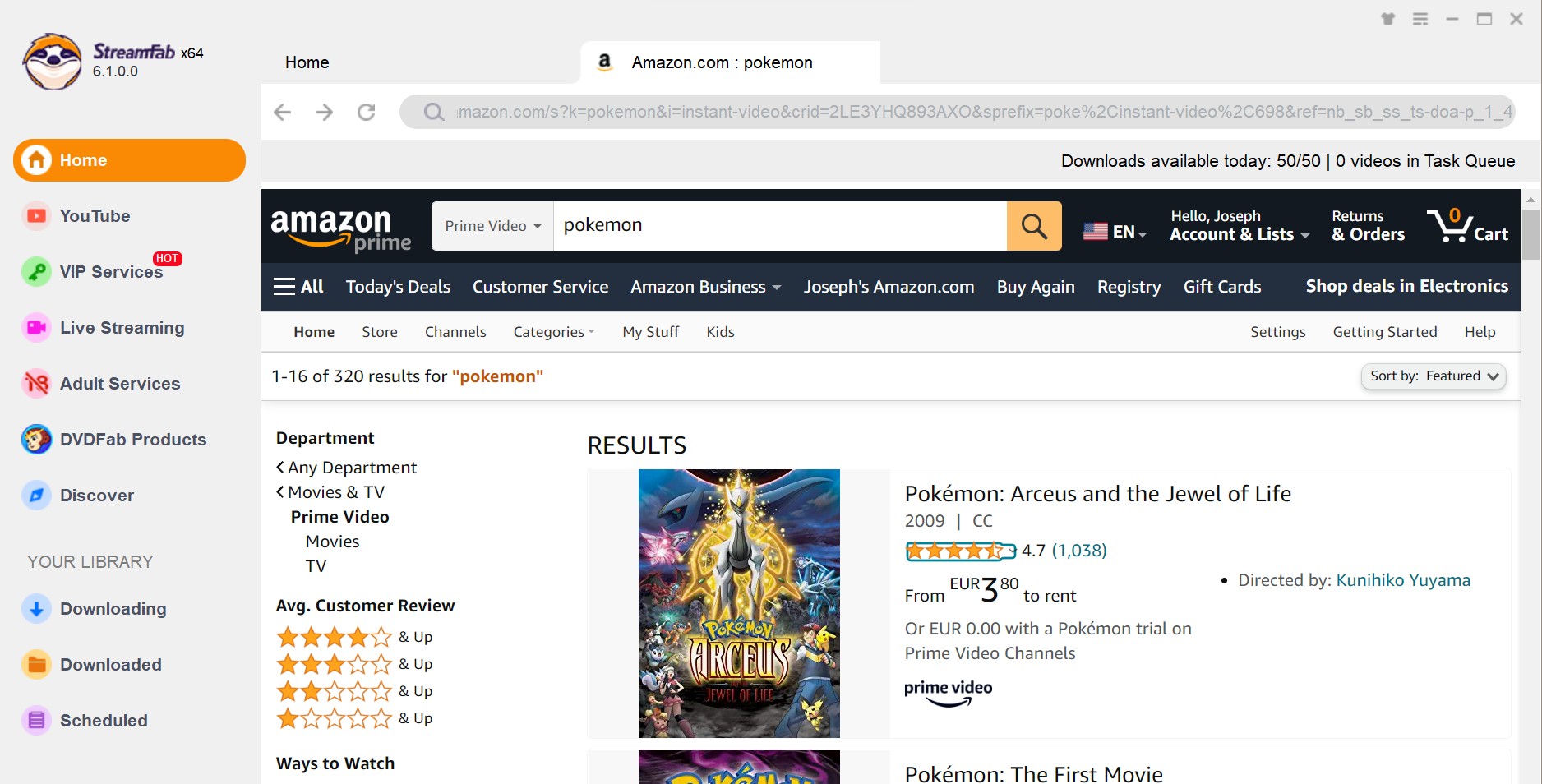This screenshot has width=1542, height=784.
Task: Click the orange Amazon search button
Action: [x=1034, y=226]
